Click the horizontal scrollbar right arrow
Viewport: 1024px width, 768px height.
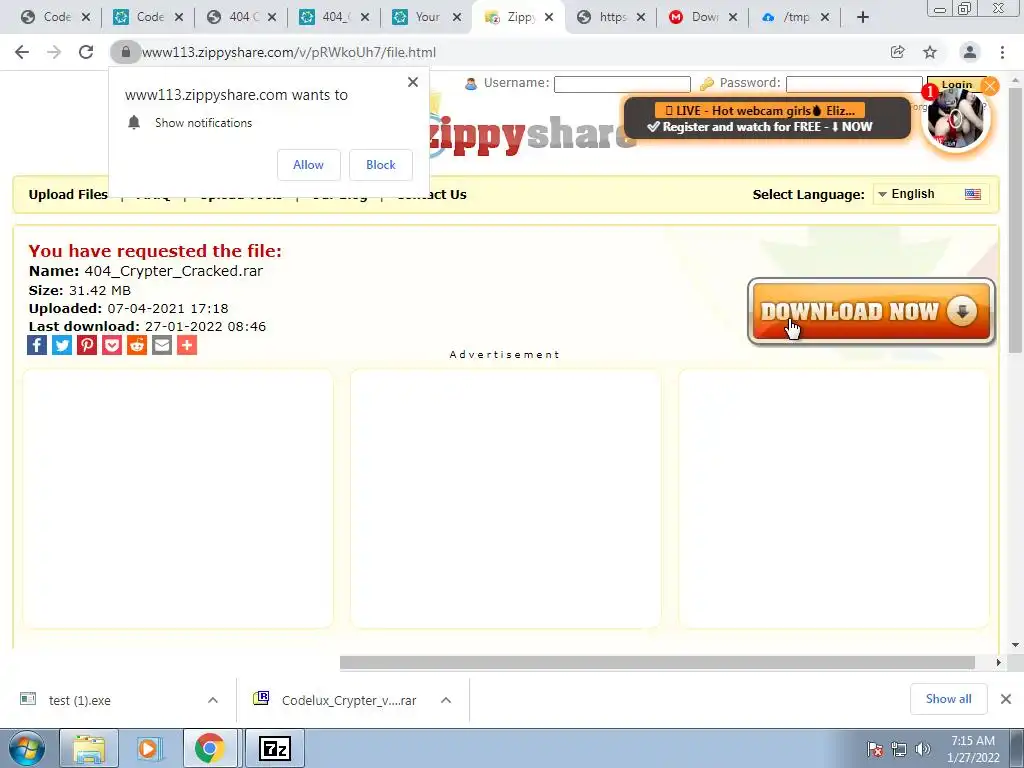[999, 662]
